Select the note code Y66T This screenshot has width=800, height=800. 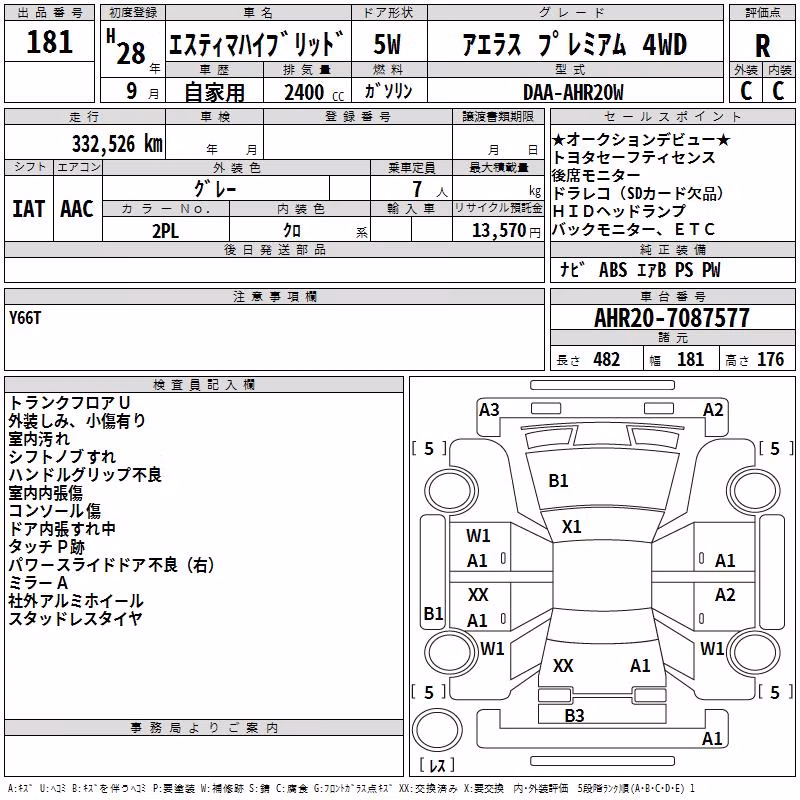24,318
